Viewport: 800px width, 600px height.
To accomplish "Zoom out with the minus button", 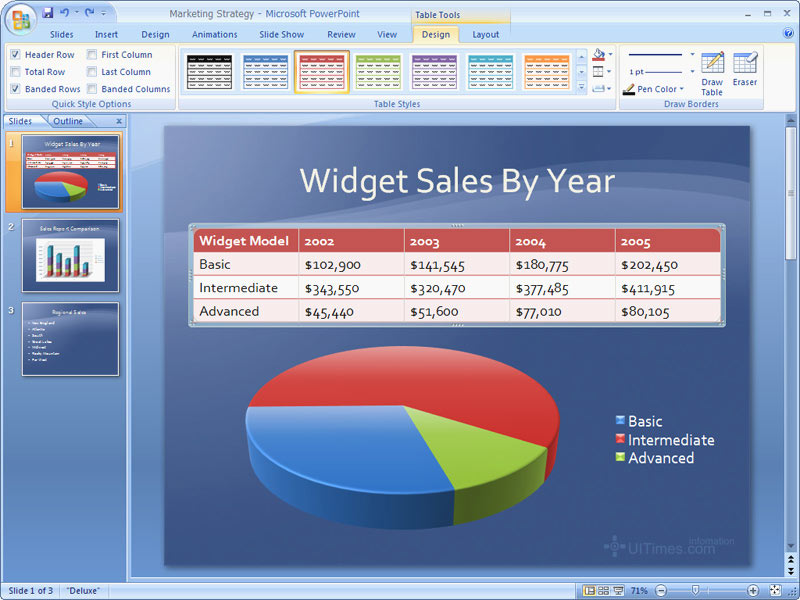I will [661, 590].
